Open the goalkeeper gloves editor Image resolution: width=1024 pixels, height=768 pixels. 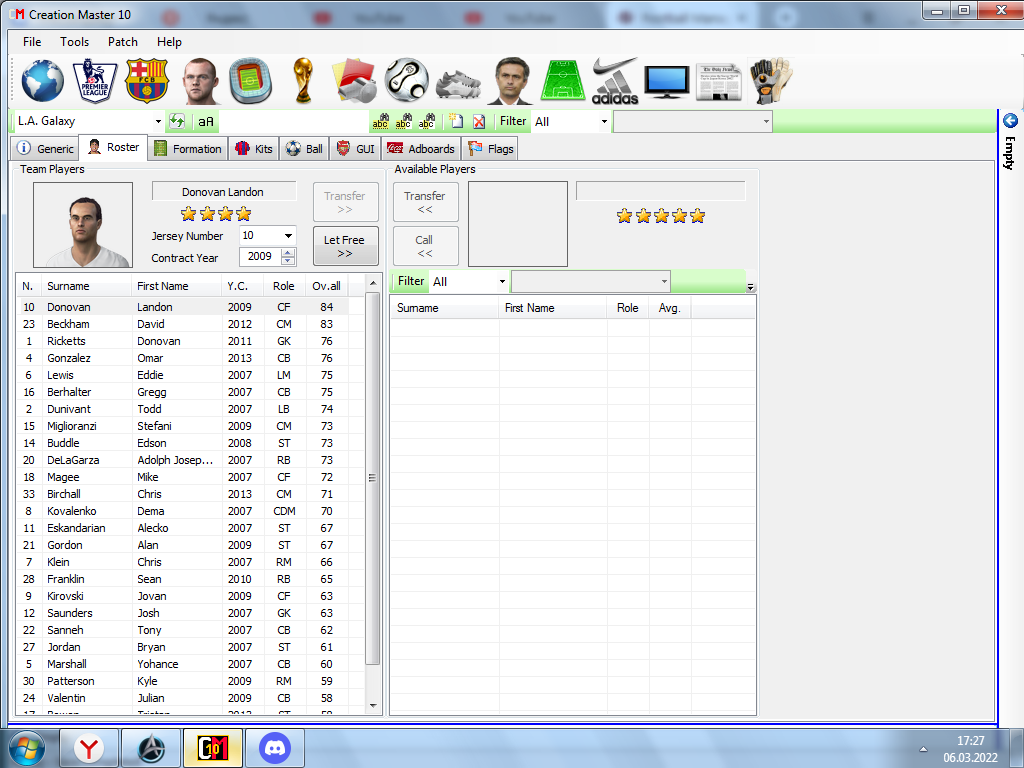tap(771, 82)
